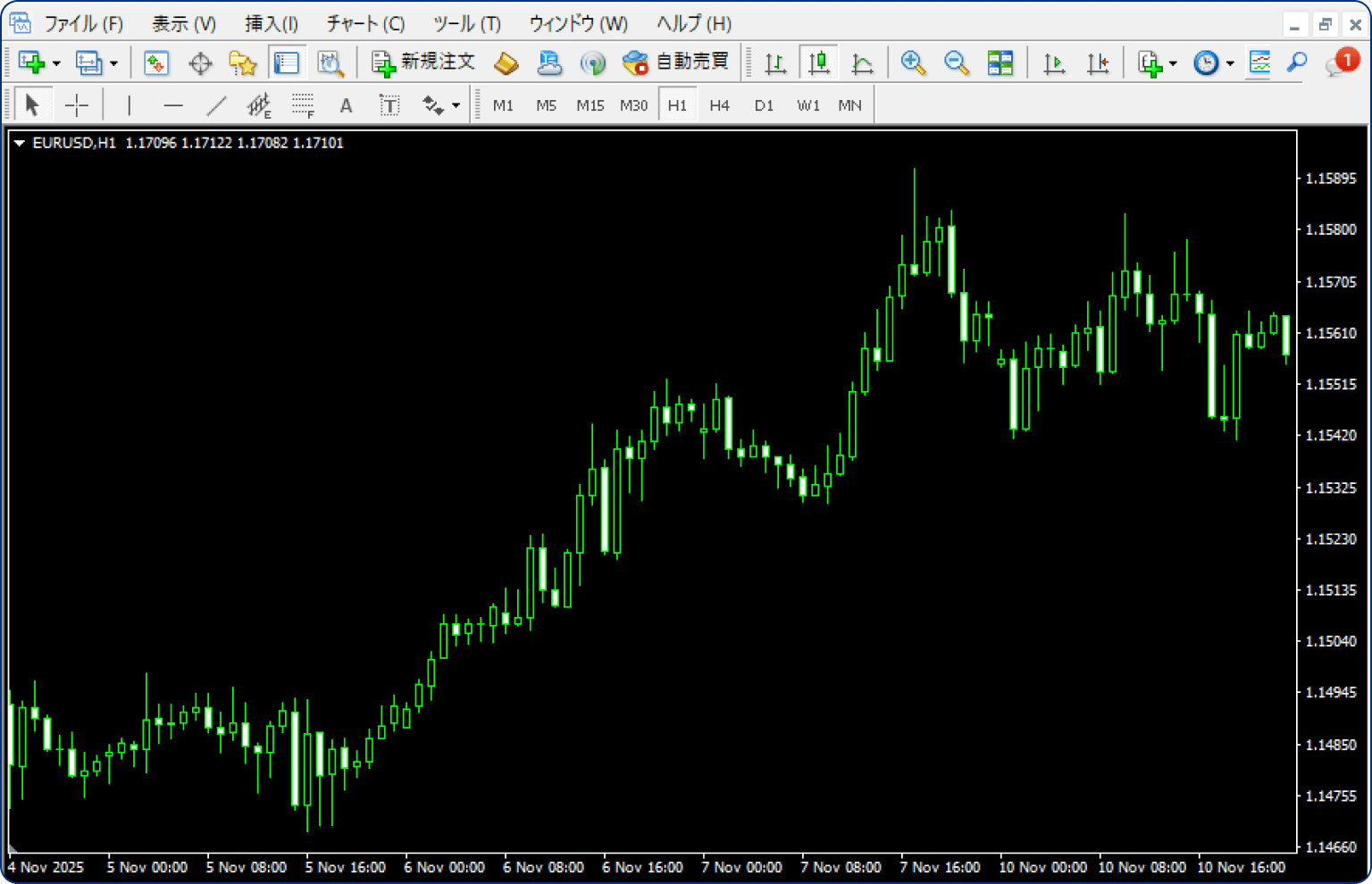Select the H4 timeframe
Screen dimensions: 1372x884
719,105
